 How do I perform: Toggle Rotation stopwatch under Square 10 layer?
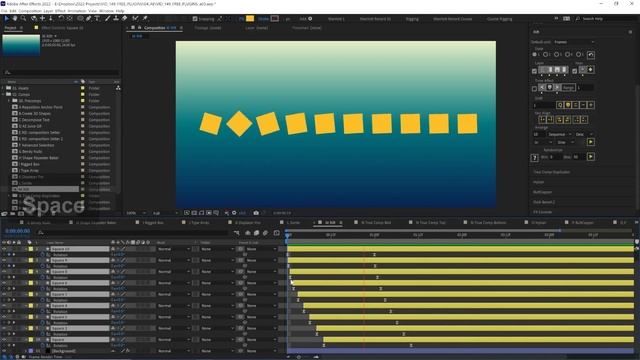click(42, 255)
